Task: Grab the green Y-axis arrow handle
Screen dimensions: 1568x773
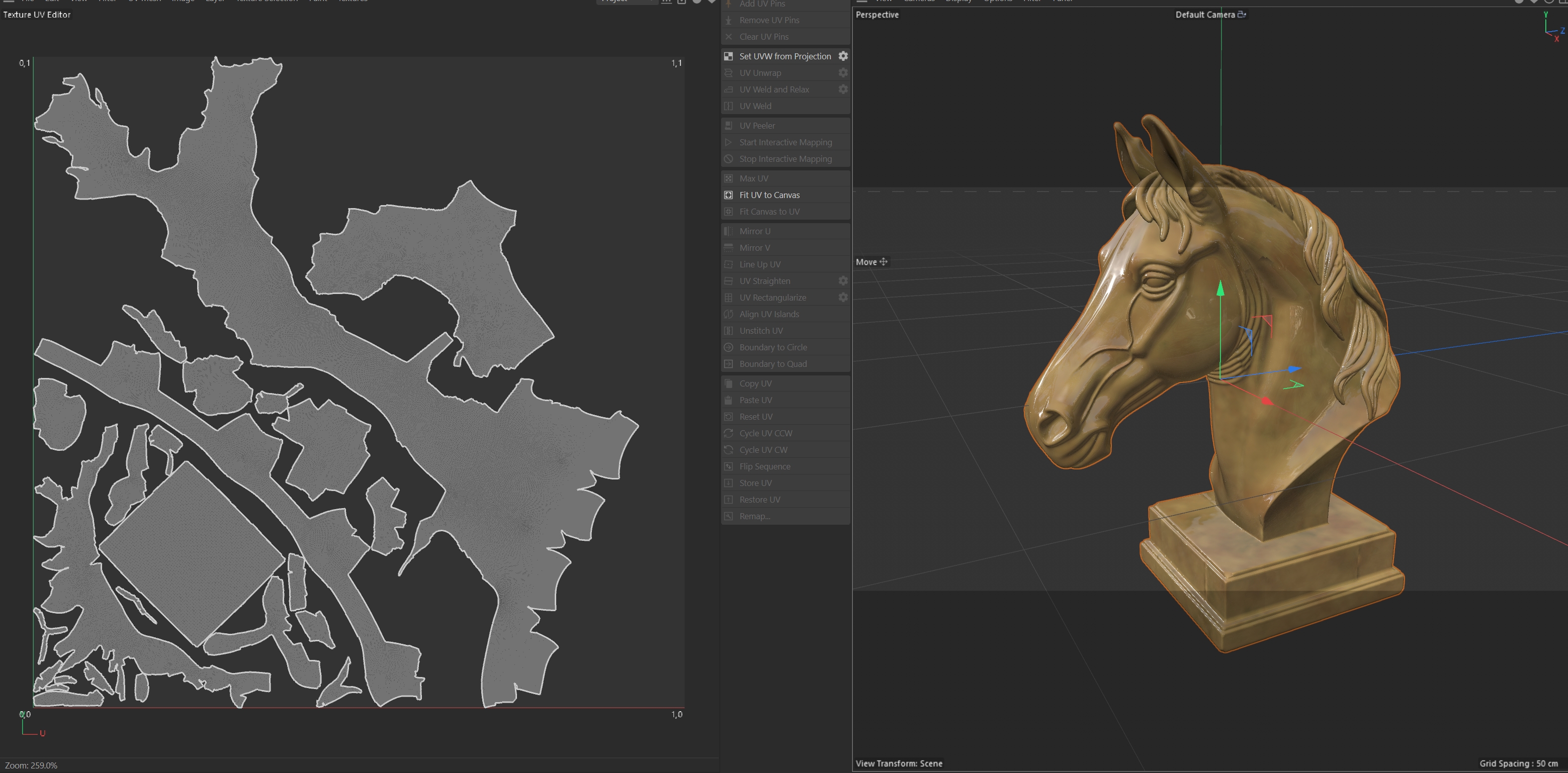Action: 1220,289
